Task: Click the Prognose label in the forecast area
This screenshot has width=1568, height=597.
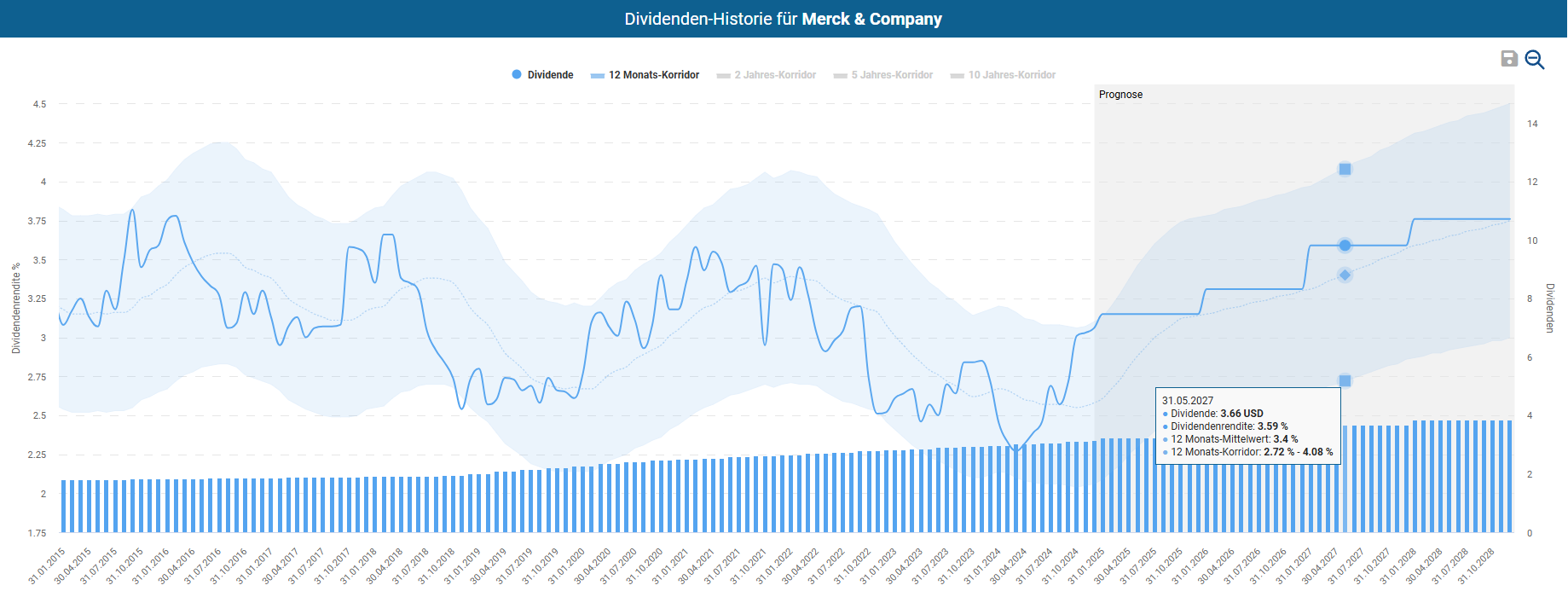Action: click(1120, 95)
